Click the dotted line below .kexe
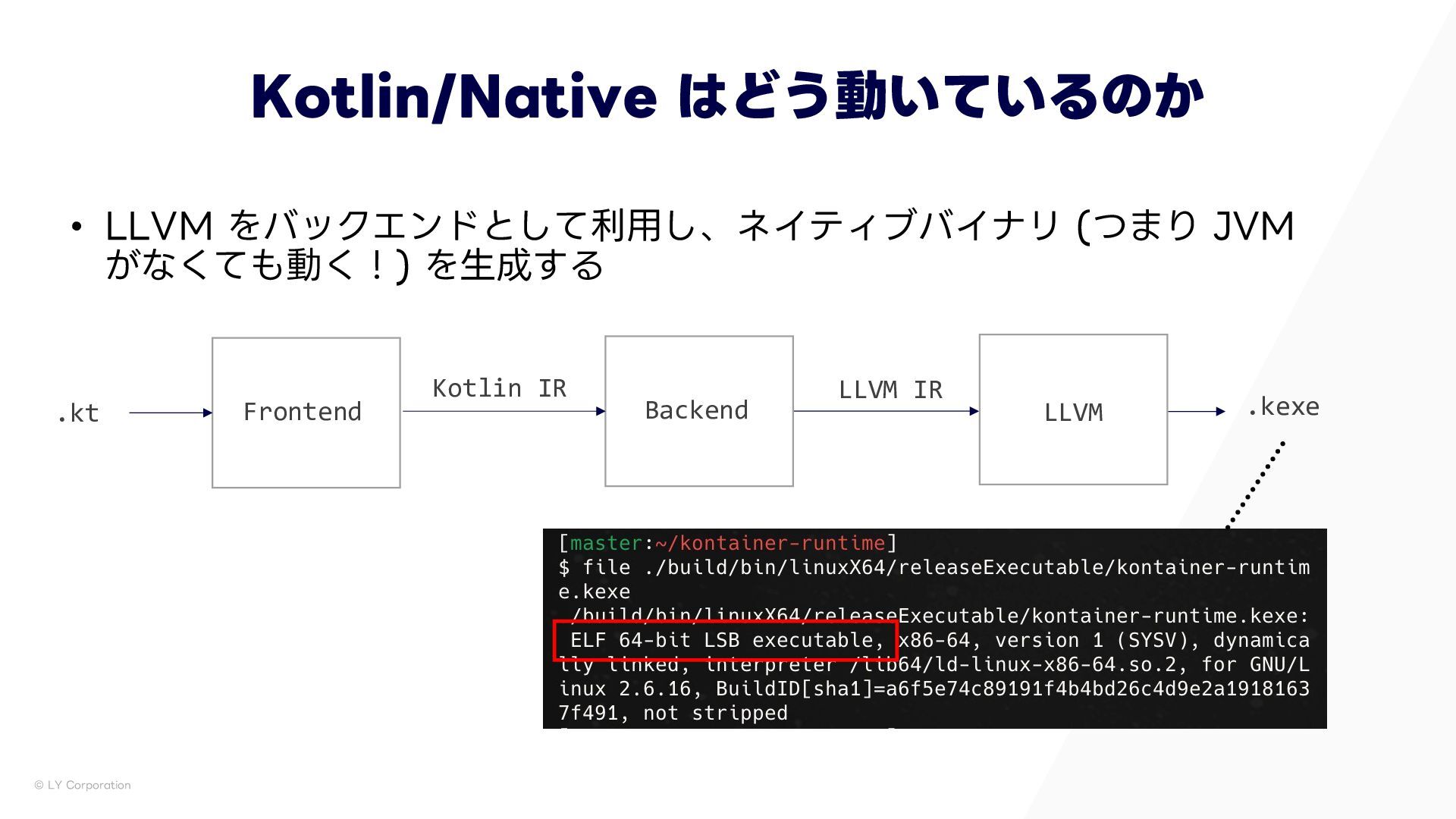The width and height of the screenshot is (1456, 819). point(1257,483)
